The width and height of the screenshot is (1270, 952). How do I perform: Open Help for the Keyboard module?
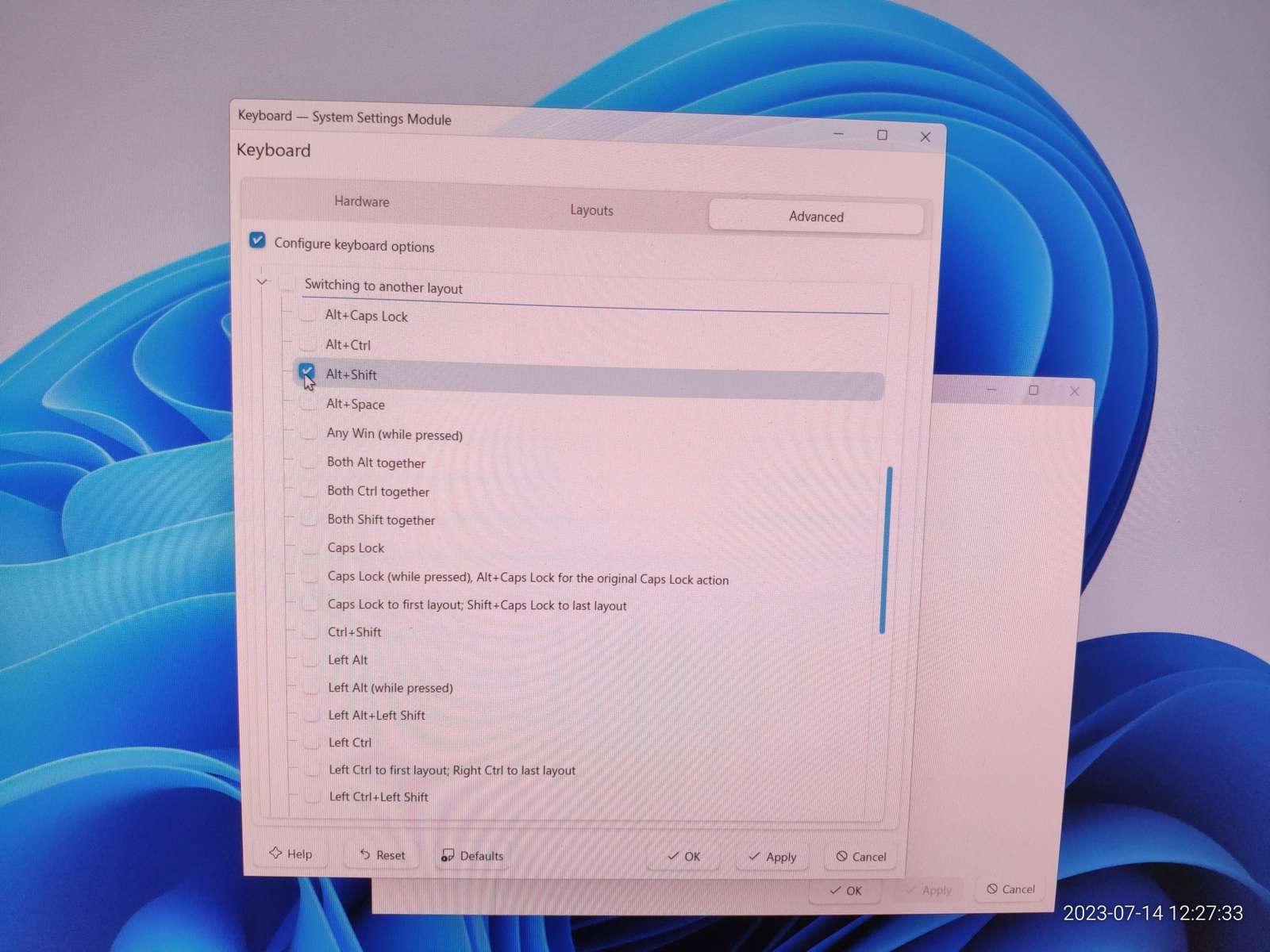click(291, 854)
